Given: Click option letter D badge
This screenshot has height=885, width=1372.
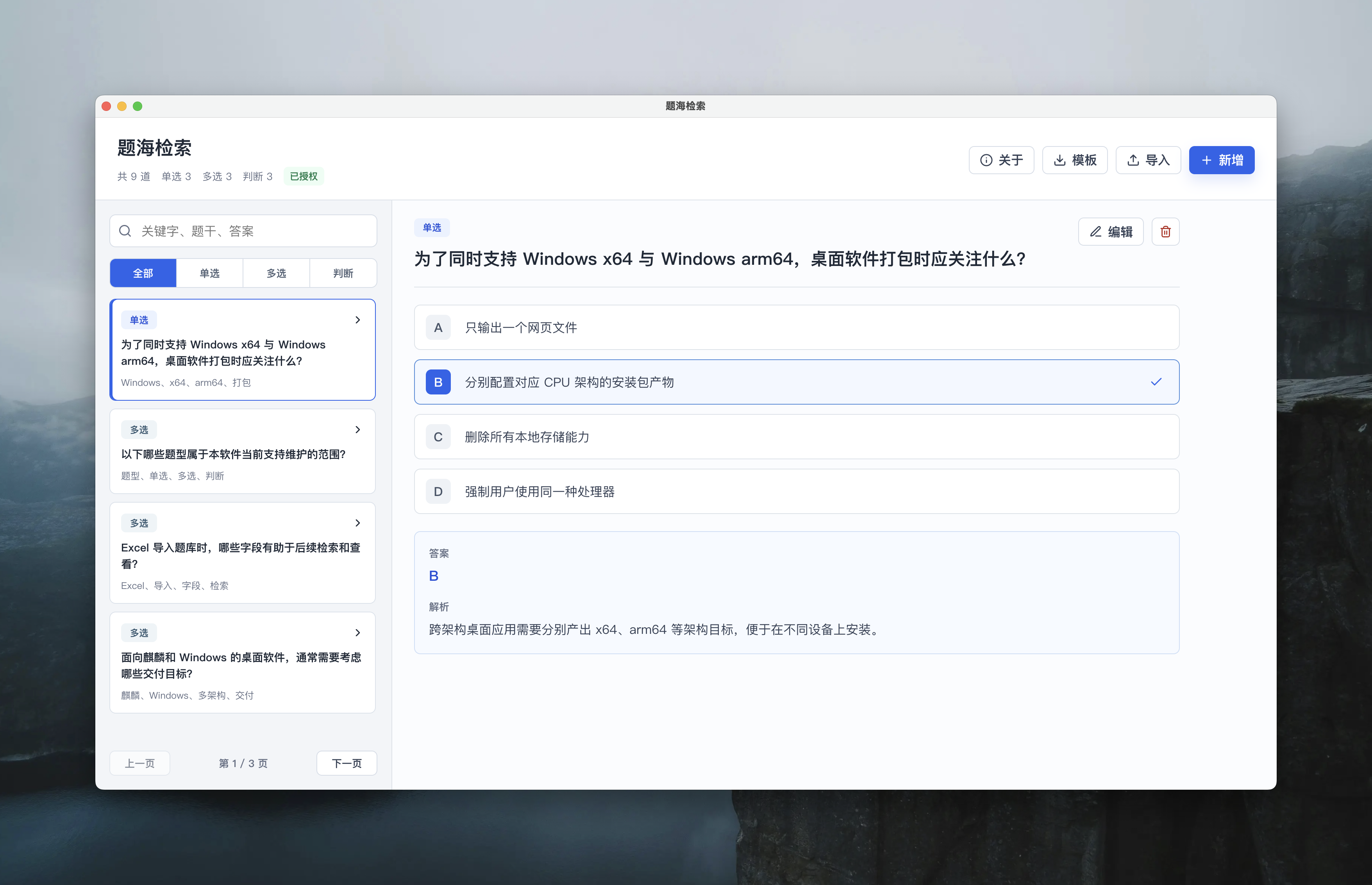Looking at the screenshot, I should pyautogui.click(x=438, y=491).
